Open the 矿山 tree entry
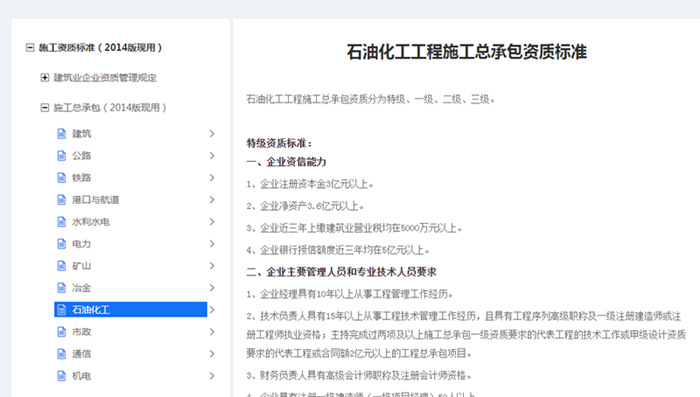Image resolution: width=700 pixels, height=397 pixels. pos(82,266)
